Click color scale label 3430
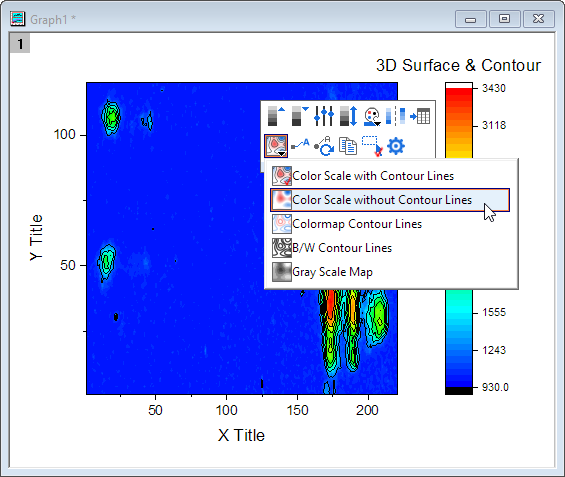The image size is (565, 477). (x=494, y=88)
